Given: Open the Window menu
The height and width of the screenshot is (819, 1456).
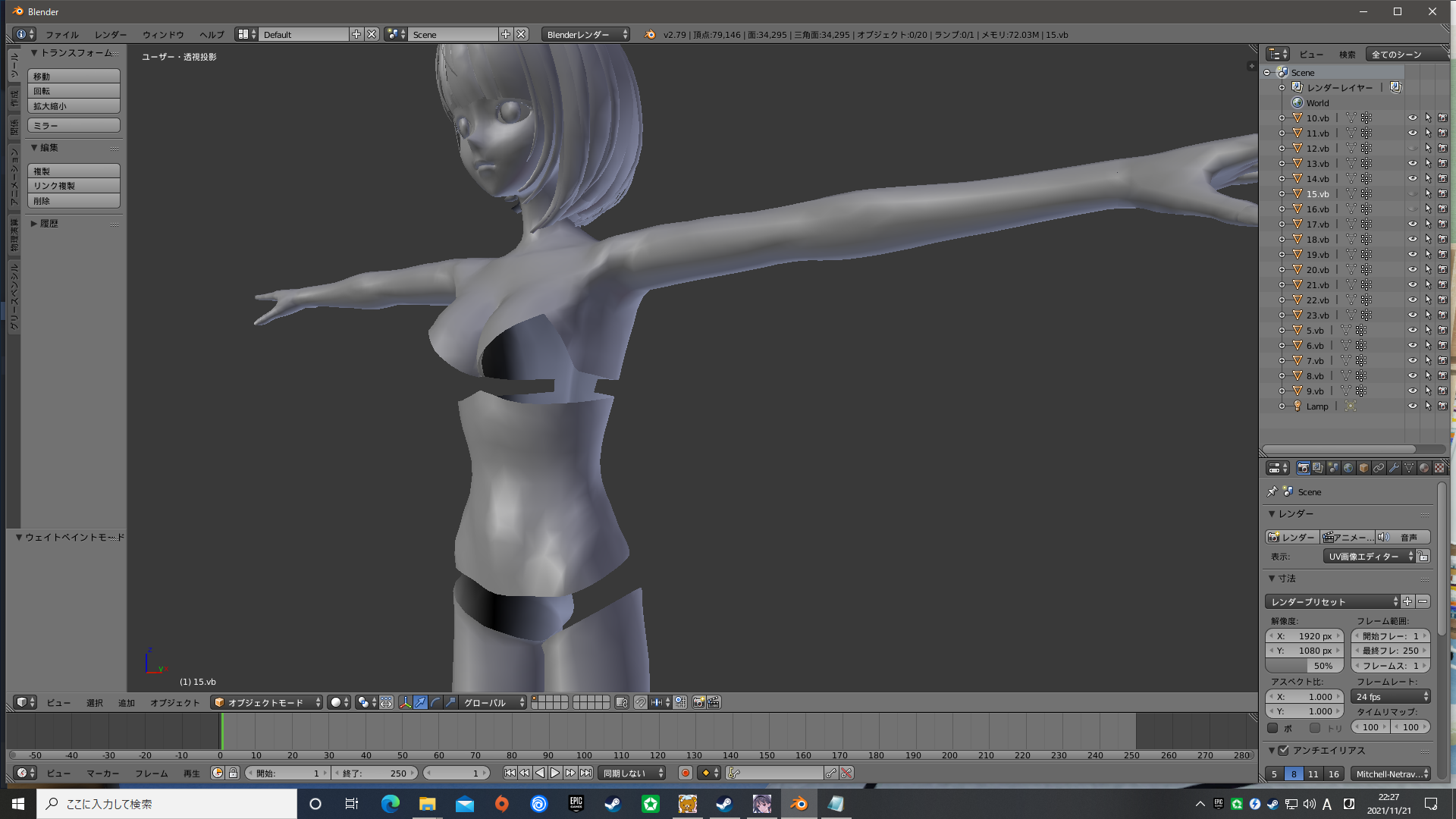Looking at the screenshot, I should click(x=163, y=34).
